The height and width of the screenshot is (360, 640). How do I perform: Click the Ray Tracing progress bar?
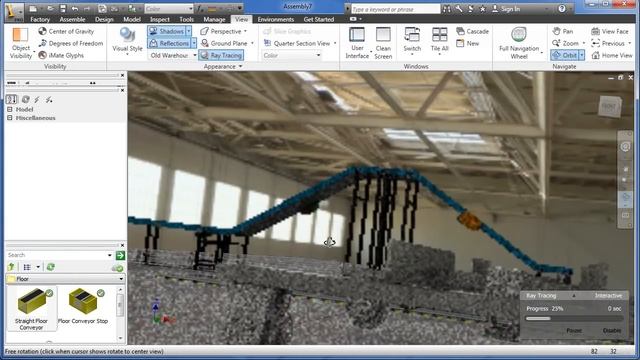[574, 318]
